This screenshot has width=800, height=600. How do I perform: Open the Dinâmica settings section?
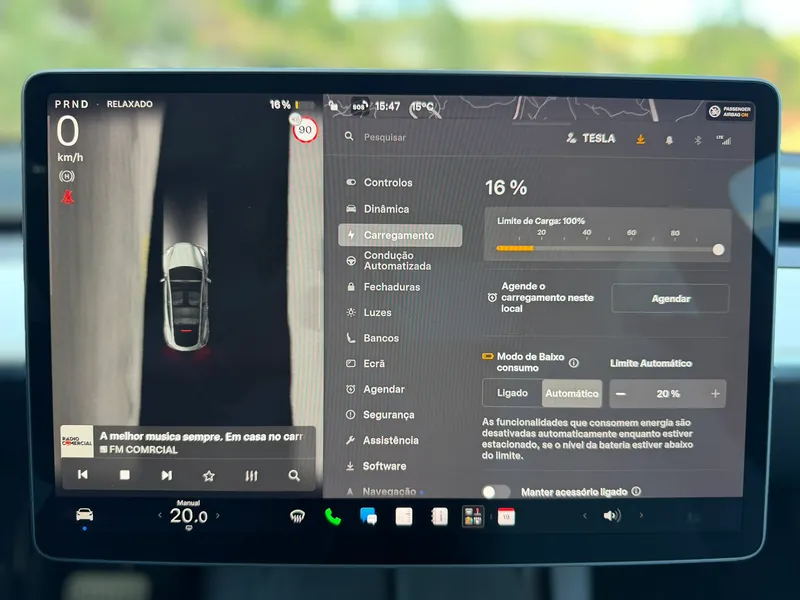coord(378,209)
